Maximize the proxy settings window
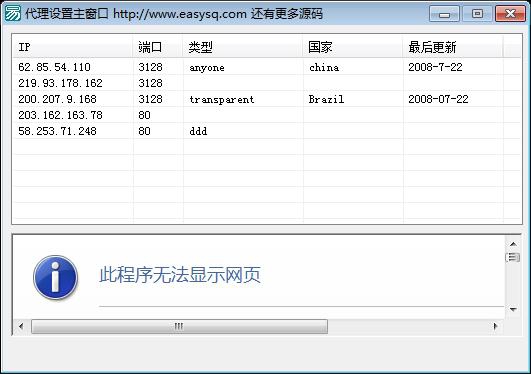This screenshot has width=531, height=374. pyautogui.click(x=477, y=14)
